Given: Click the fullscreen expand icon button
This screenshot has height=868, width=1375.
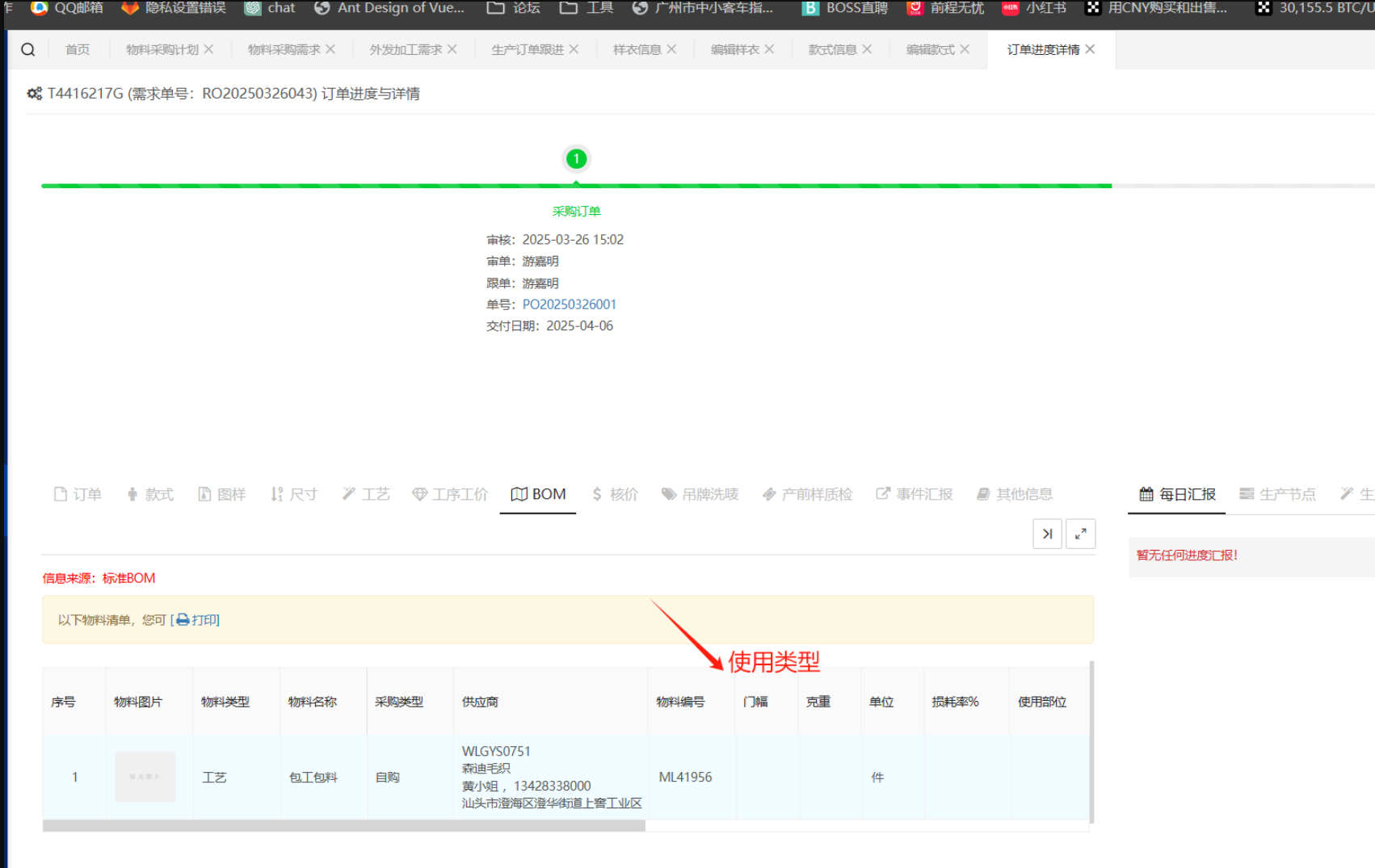Looking at the screenshot, I should click(1080, 534).
